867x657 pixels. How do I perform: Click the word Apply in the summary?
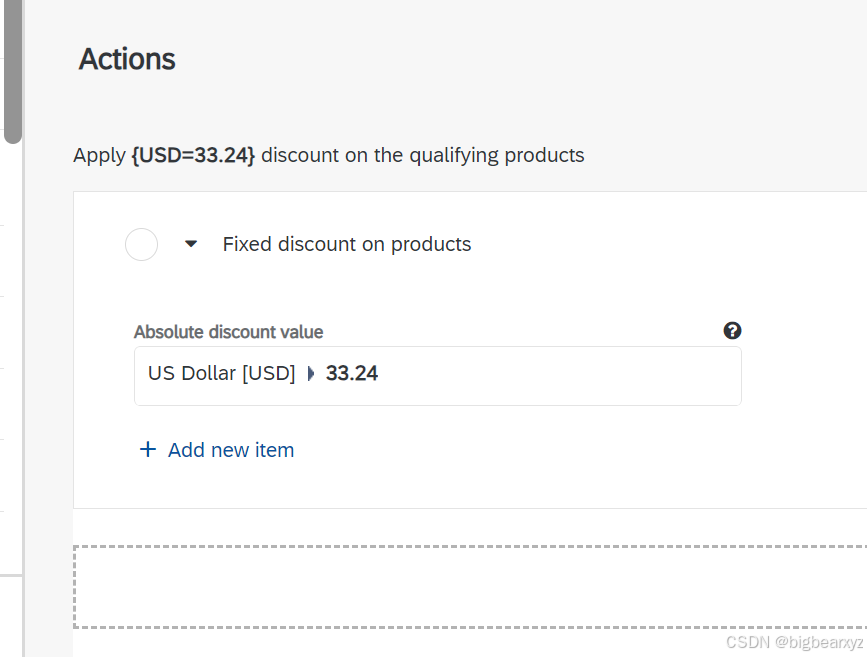point(99,155)
